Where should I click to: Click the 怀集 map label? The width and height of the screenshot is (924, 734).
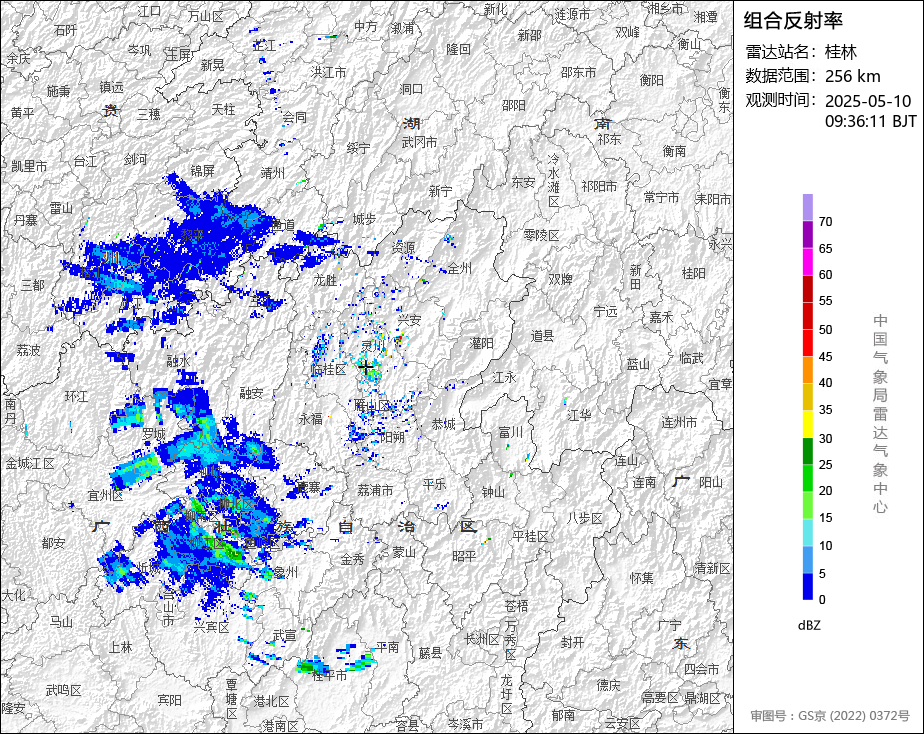(642, 578)
